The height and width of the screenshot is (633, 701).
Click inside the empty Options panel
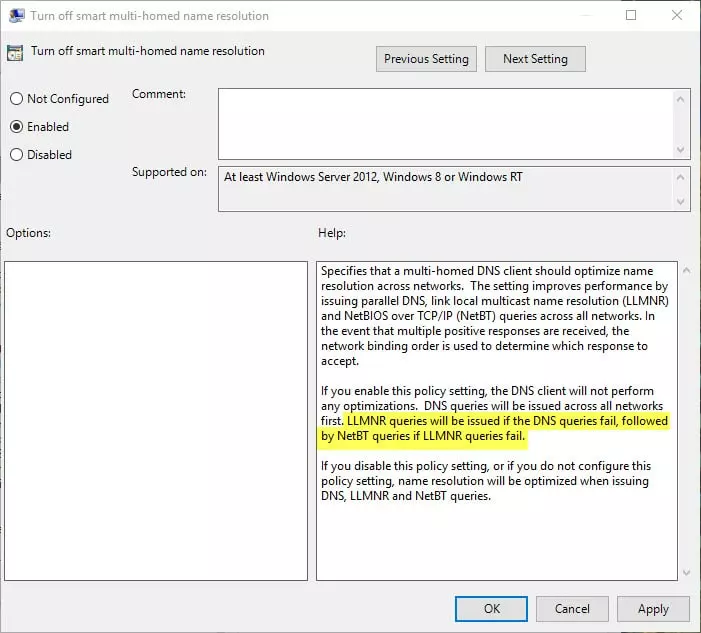click(x=156, y=420)
